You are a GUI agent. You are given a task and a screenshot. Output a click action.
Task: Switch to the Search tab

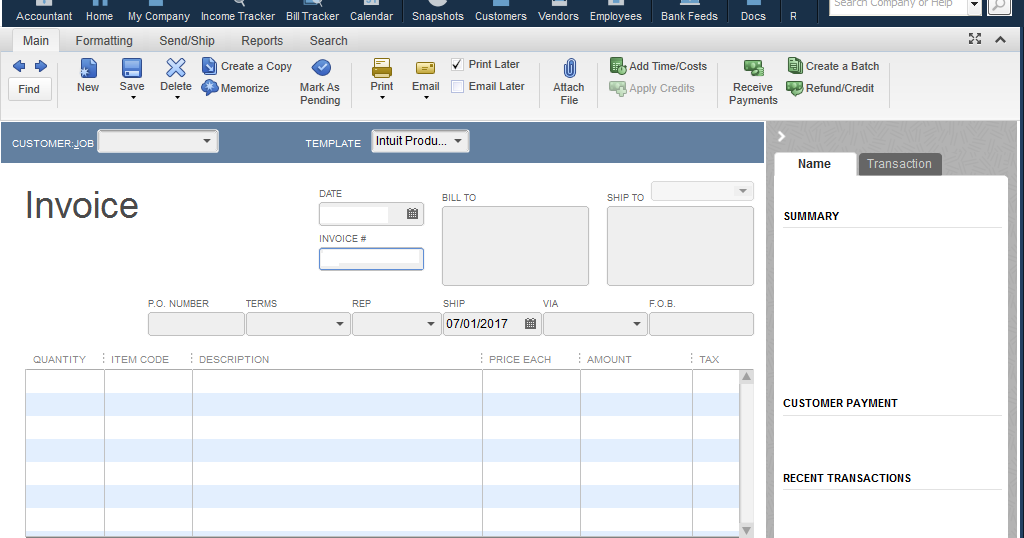tap(328, 40)
